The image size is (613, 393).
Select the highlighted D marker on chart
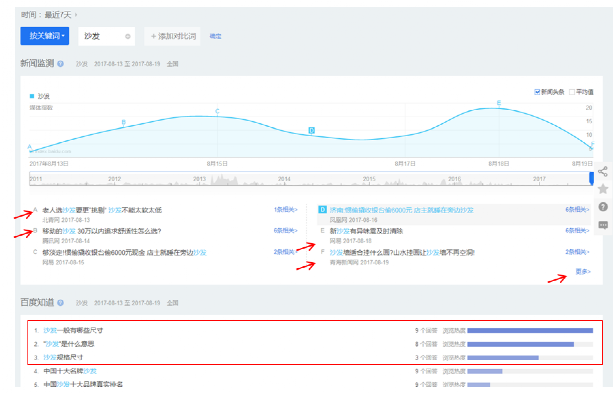click(x=312, y=130)
